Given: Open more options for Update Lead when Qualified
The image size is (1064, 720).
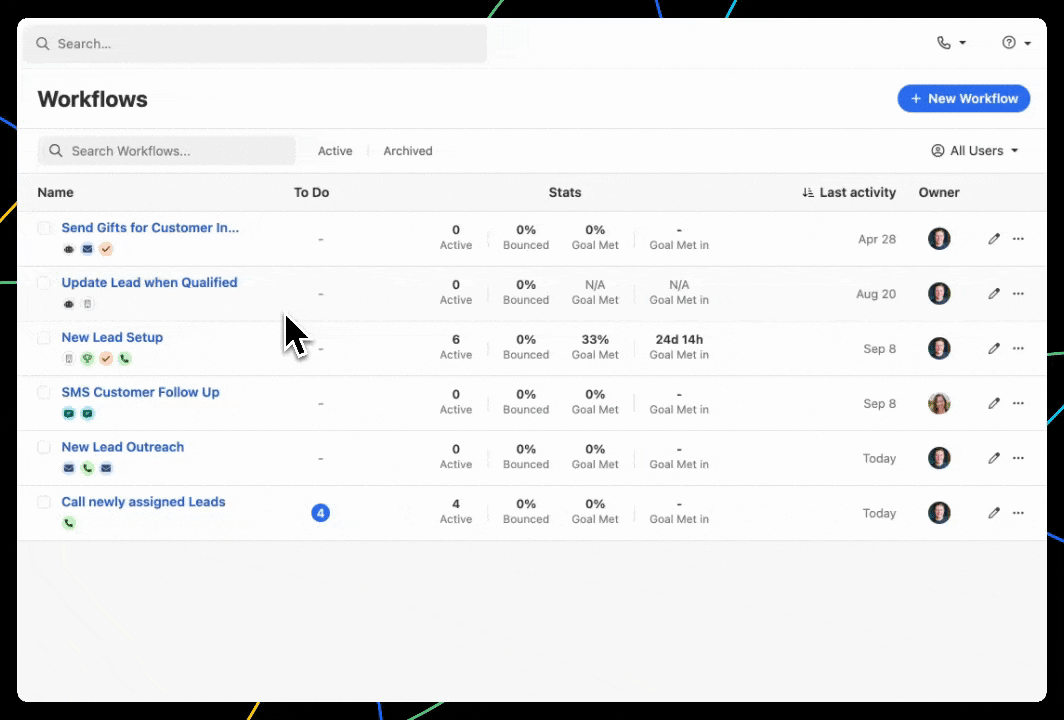Looking at the screenshot, I should click(x=1018, y=294).
